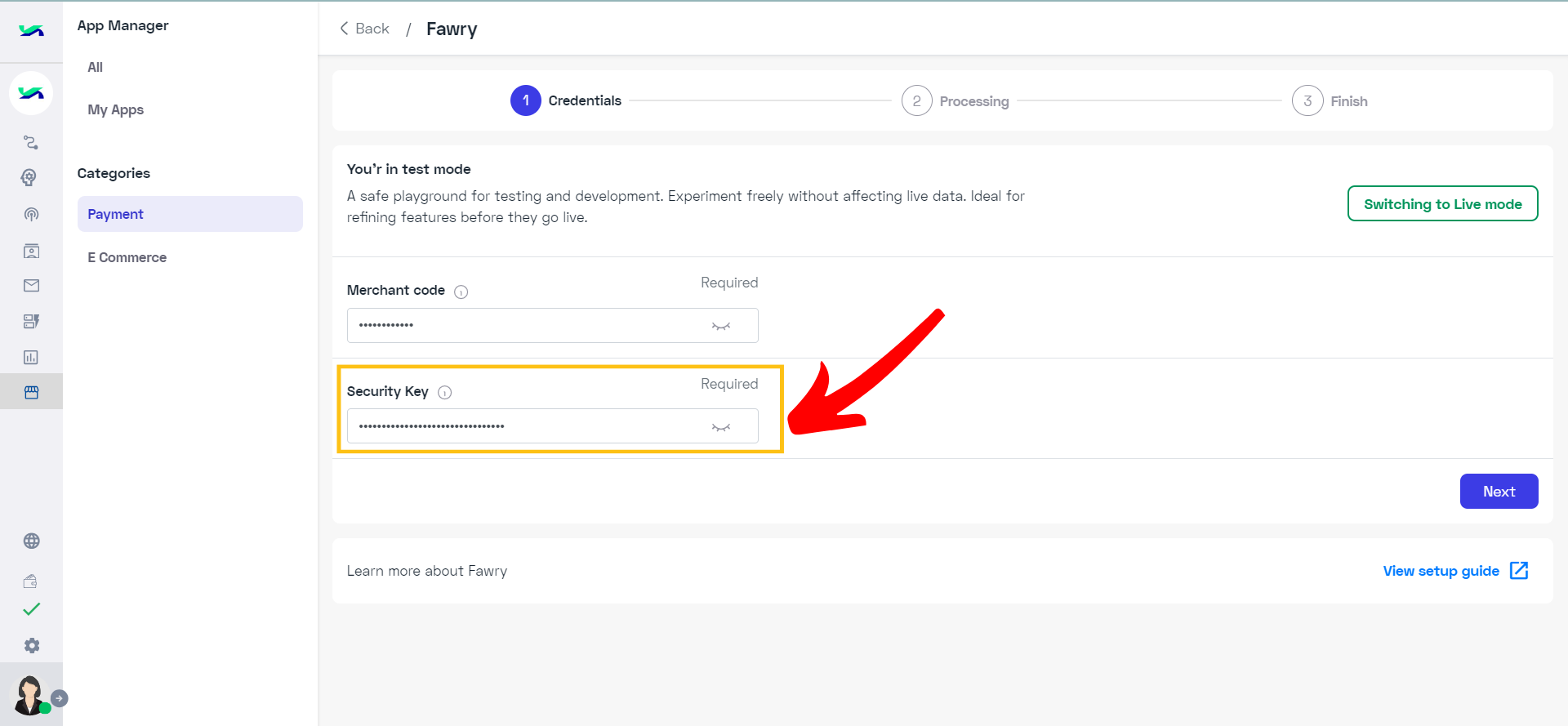
Task: Click the globe language icon
Action: pos(31,541)
